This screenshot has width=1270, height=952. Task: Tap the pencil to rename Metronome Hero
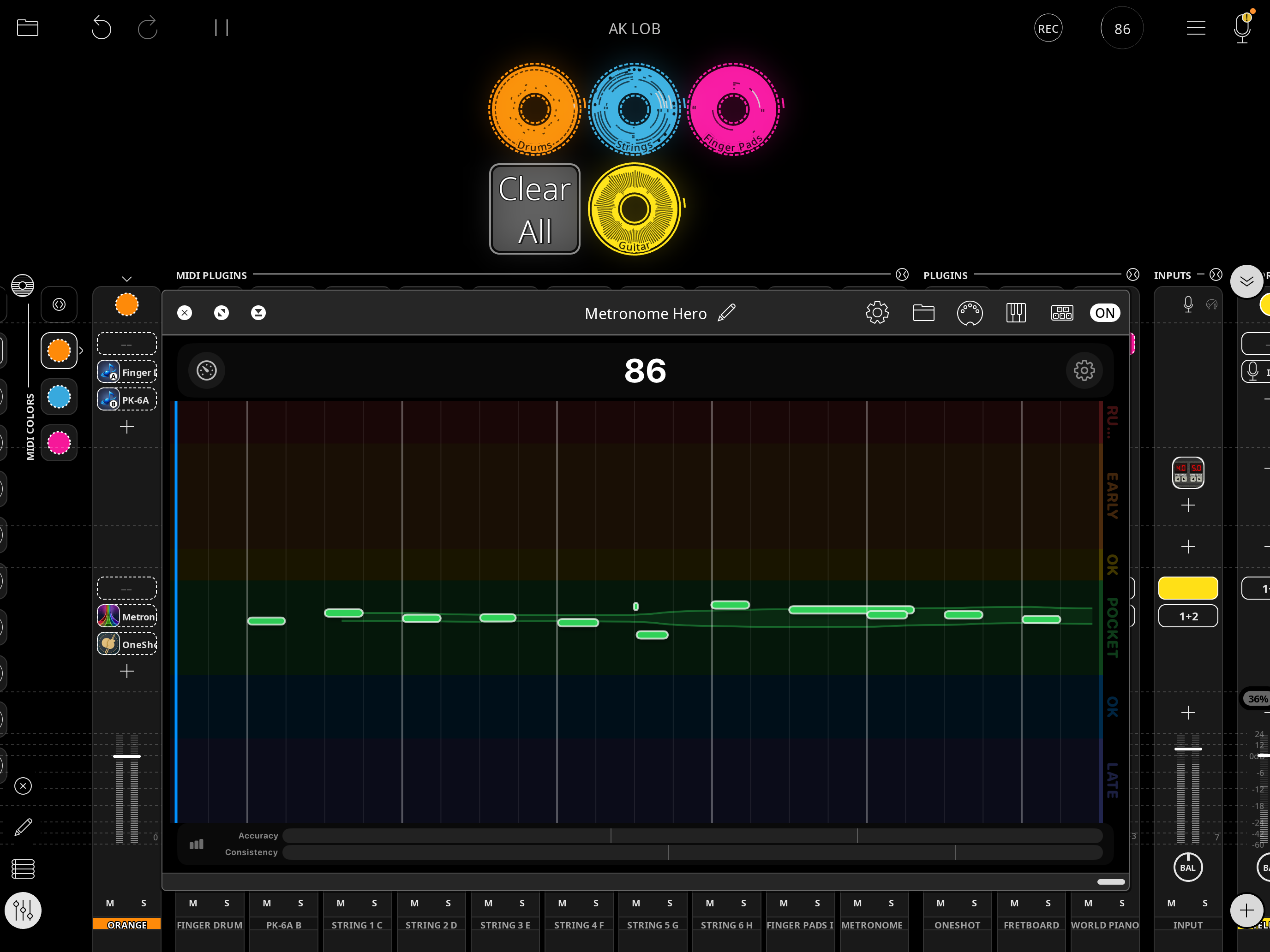tap(727, 313)
